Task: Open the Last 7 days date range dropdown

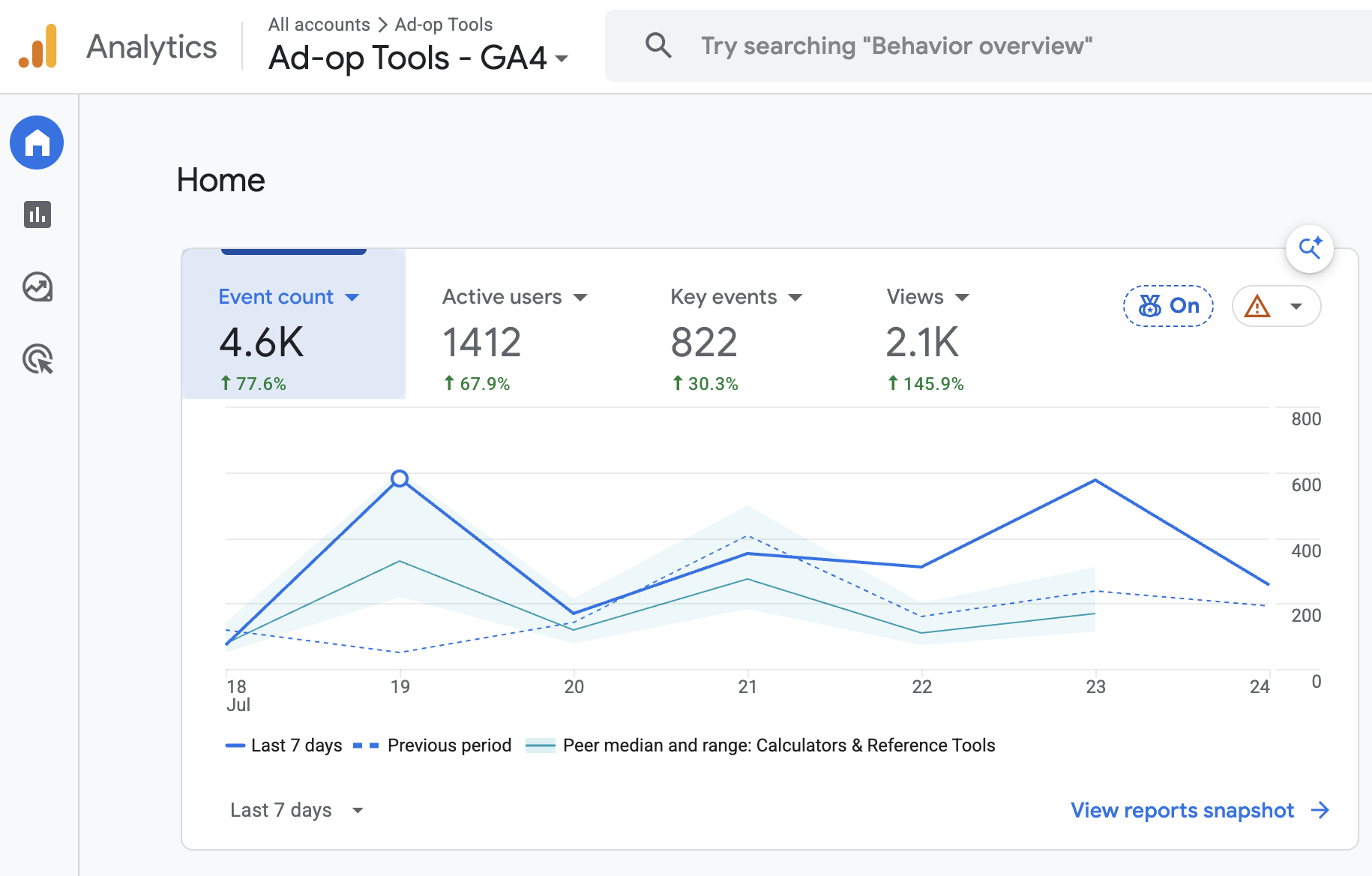Action: click(x=296, y=810)
